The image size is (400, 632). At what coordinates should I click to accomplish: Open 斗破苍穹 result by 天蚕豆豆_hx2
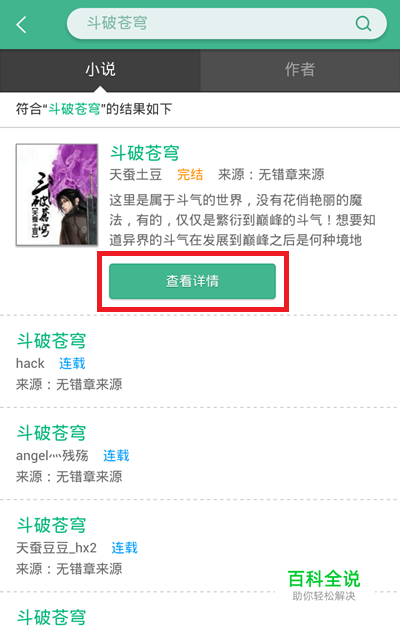click(x=51, y=526)
